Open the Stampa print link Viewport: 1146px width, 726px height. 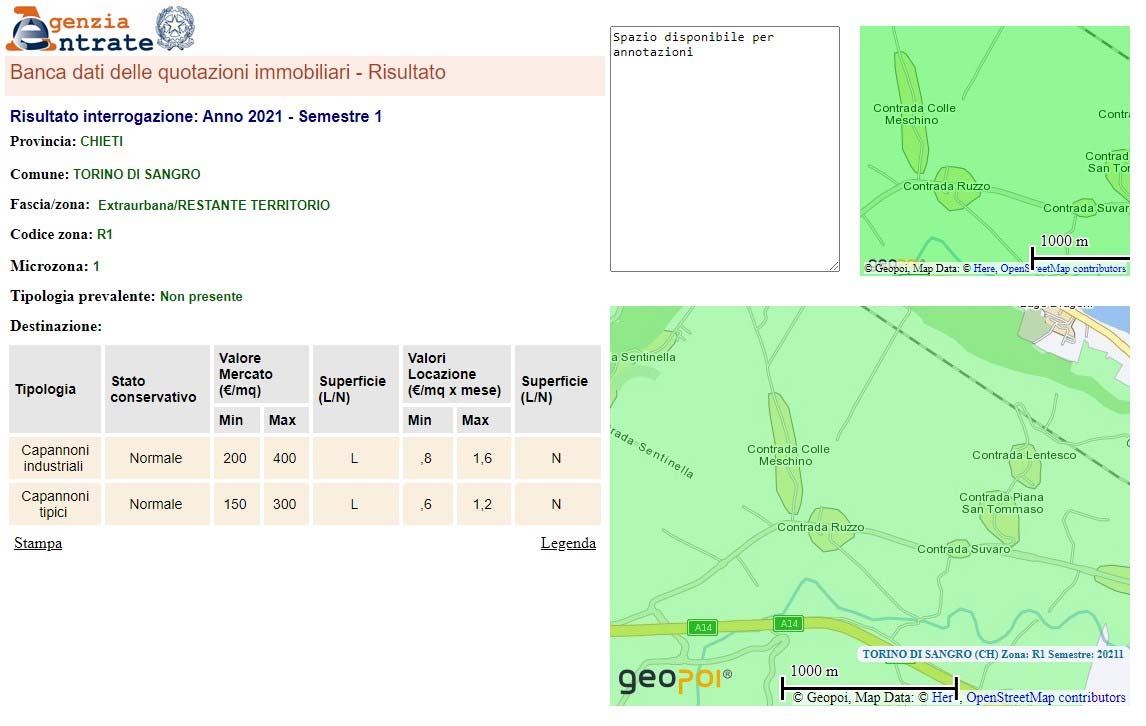pos(38,543)
